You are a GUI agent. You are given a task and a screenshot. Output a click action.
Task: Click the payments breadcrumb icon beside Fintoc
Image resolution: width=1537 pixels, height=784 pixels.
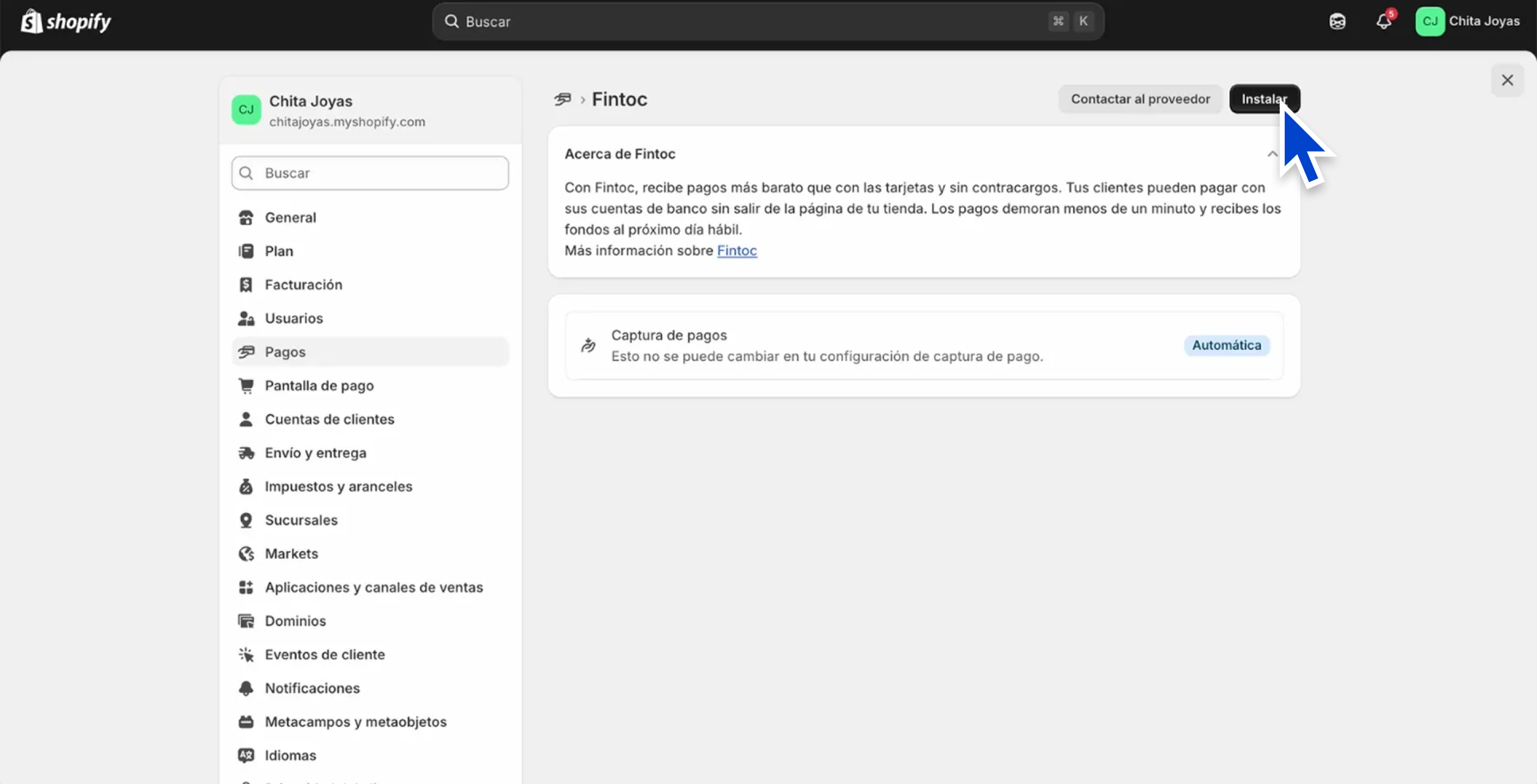(562, 99)
